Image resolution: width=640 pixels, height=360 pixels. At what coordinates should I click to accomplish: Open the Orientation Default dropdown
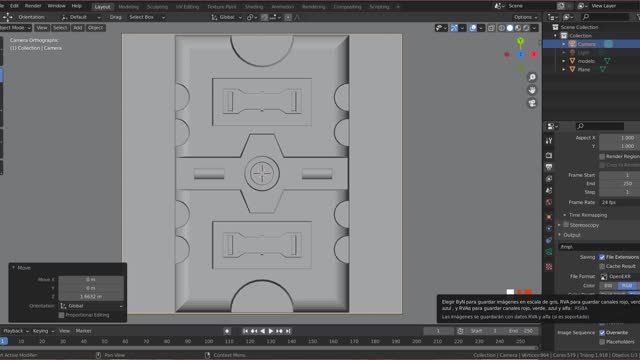point(80,17)
